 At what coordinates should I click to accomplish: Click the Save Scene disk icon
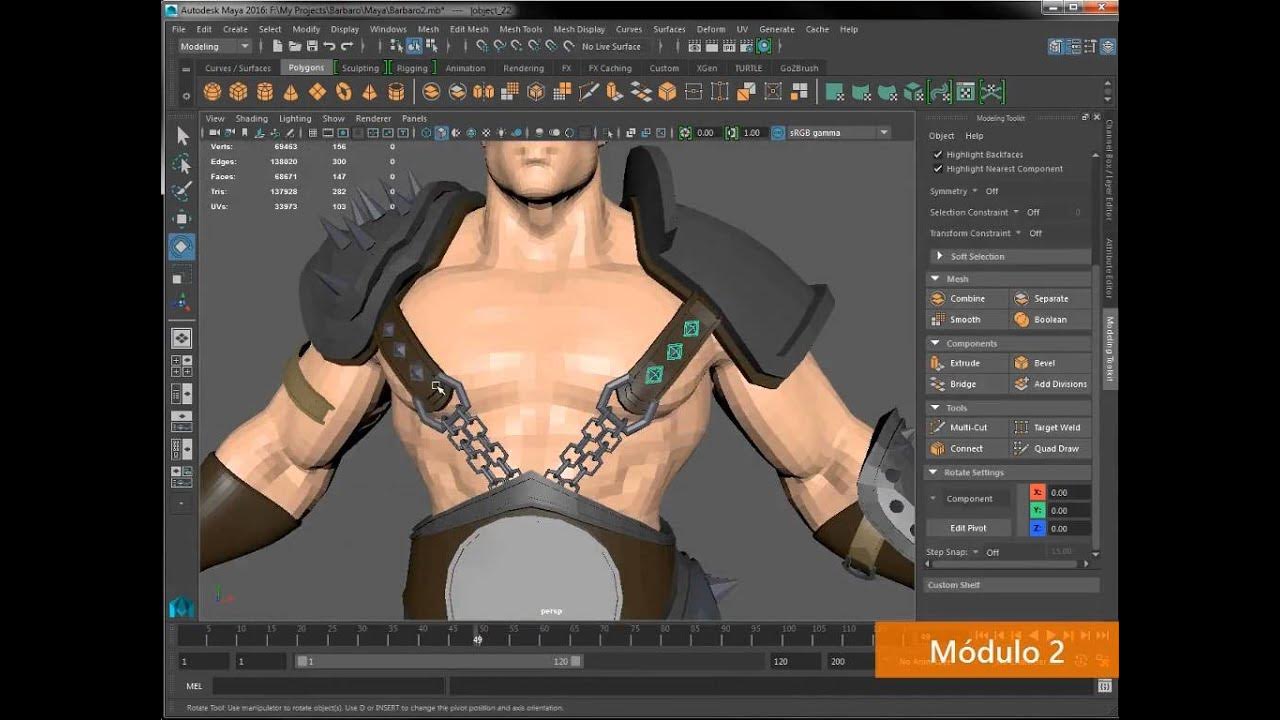click(x=313, y=46)
